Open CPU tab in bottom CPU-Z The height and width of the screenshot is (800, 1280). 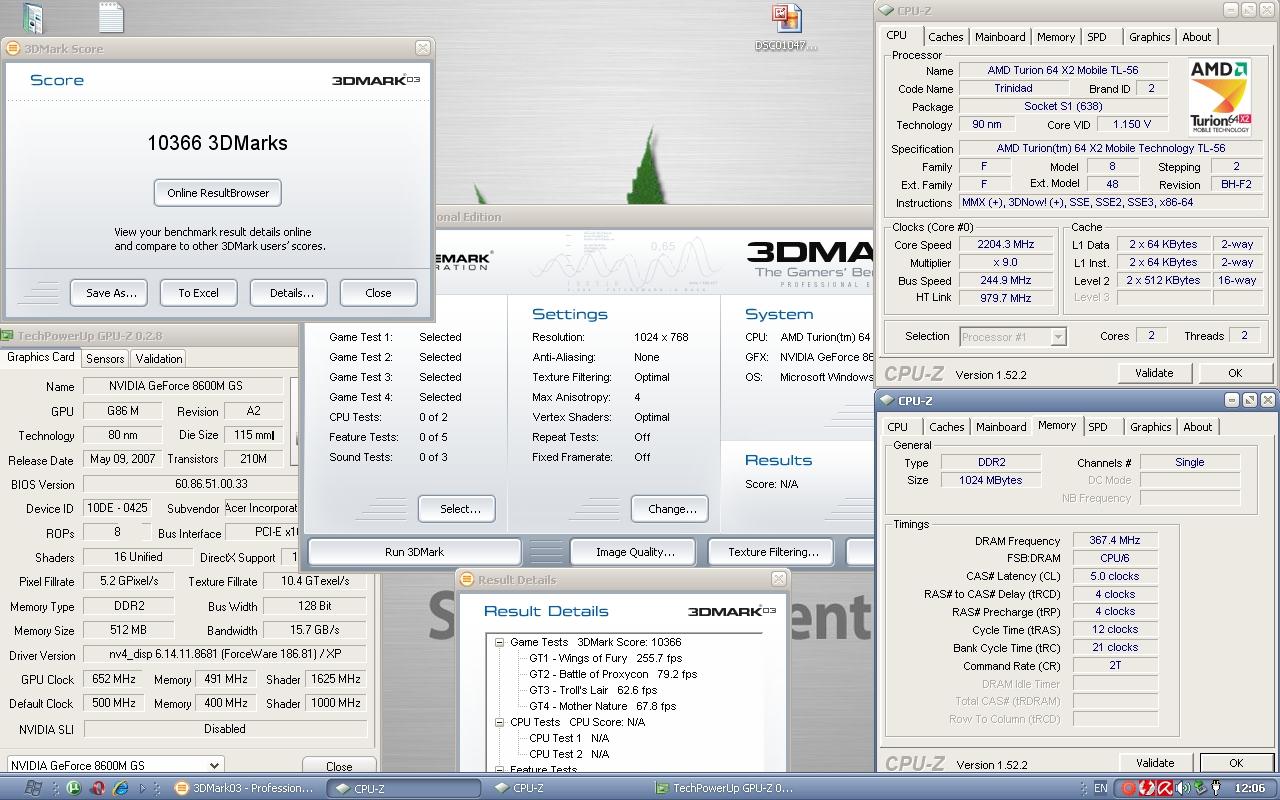tap(898, 427)
